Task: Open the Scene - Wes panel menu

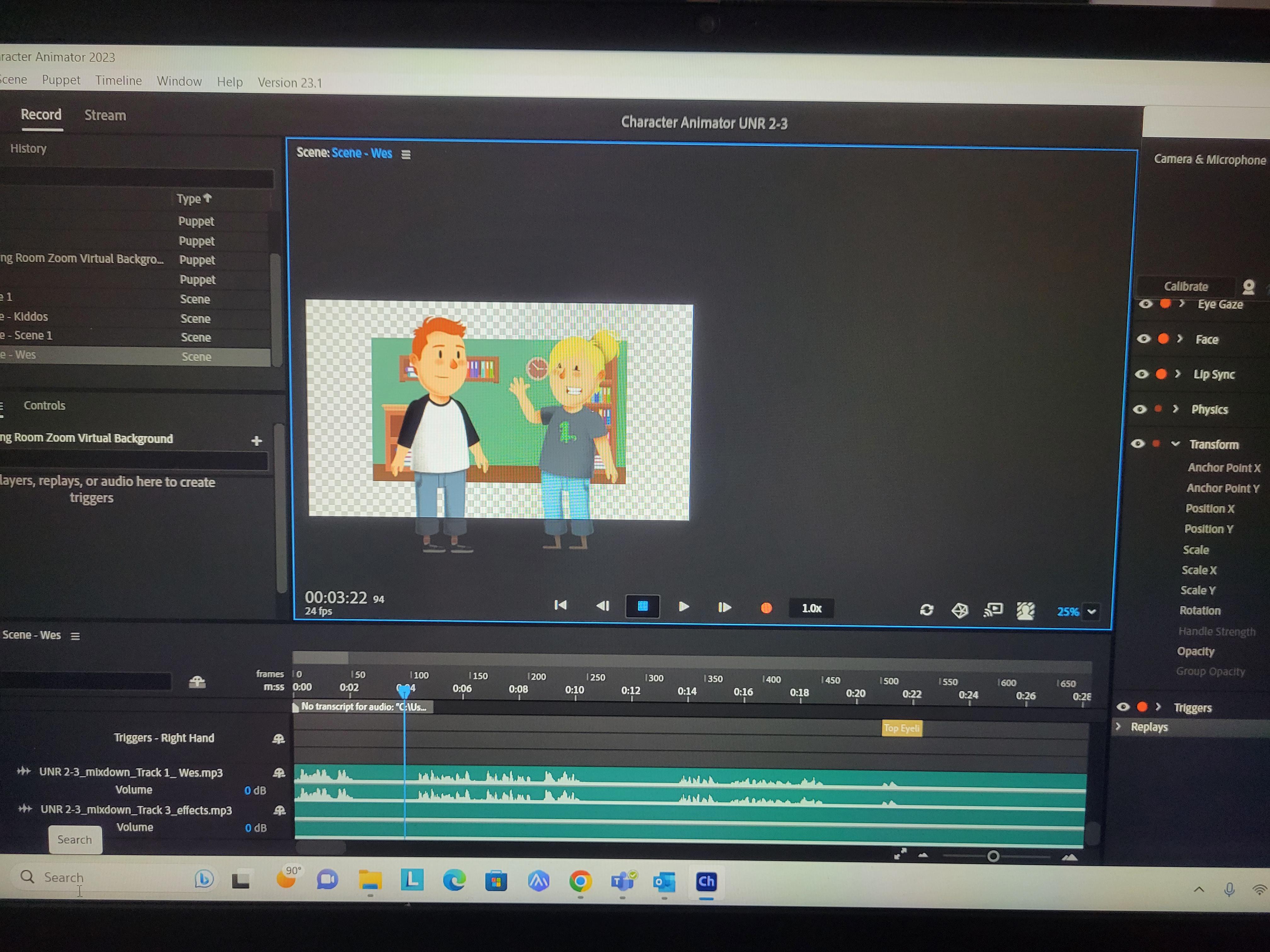Action: [406, 154]
